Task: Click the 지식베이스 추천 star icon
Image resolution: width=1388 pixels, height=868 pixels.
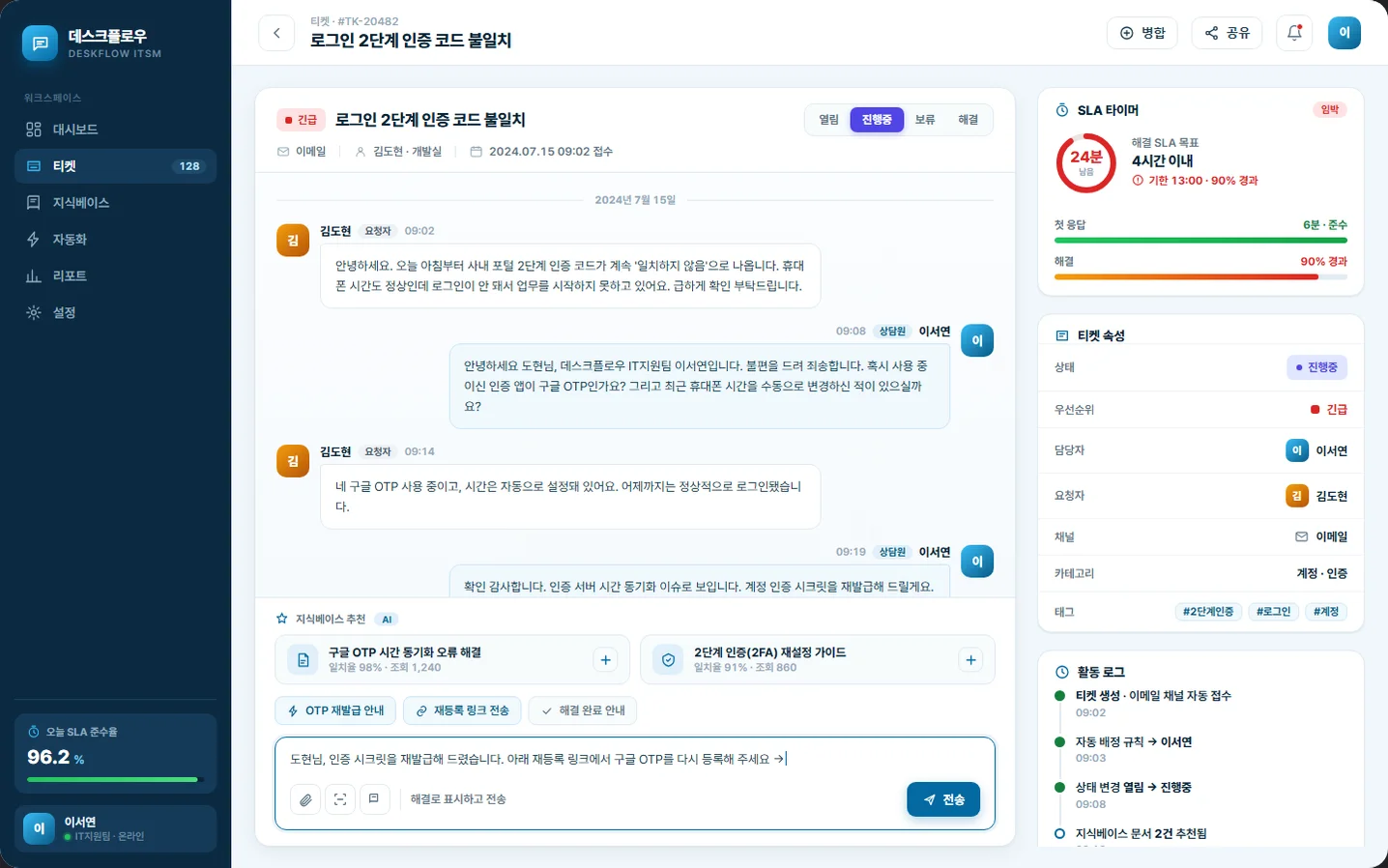Action: click(x=282, y=619)
